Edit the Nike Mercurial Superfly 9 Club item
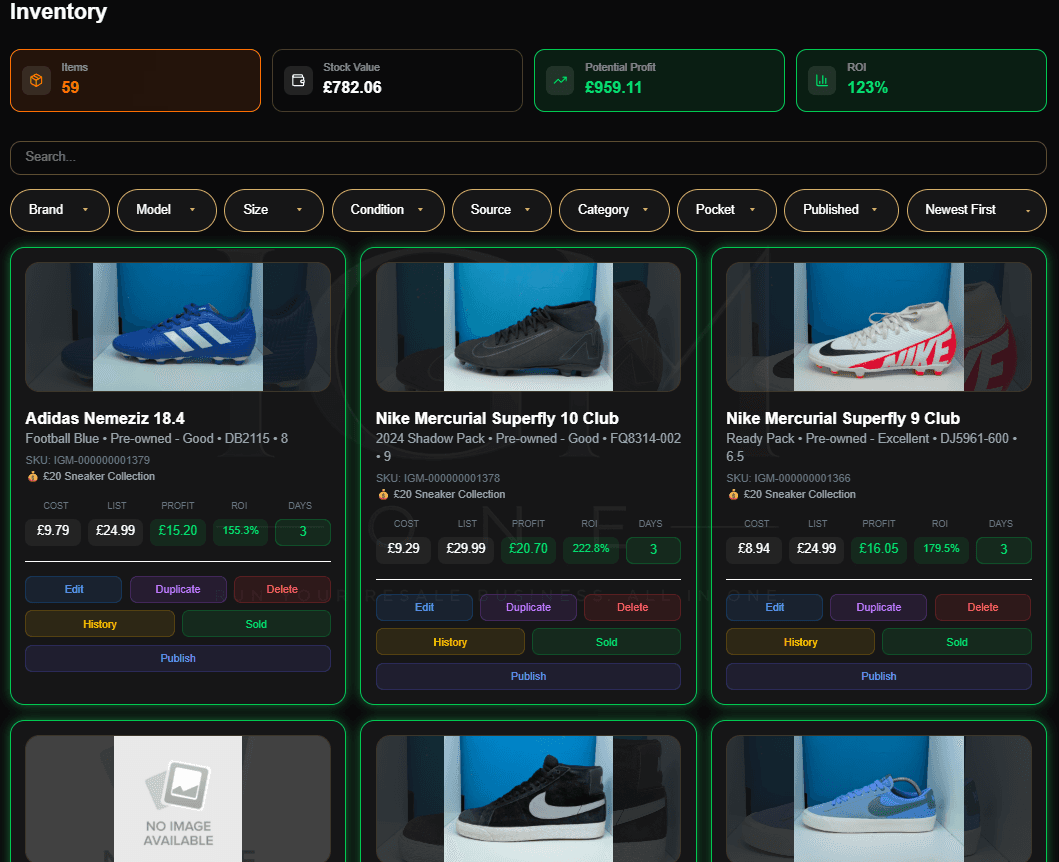Screen dimensions: 1059x862 775,607
